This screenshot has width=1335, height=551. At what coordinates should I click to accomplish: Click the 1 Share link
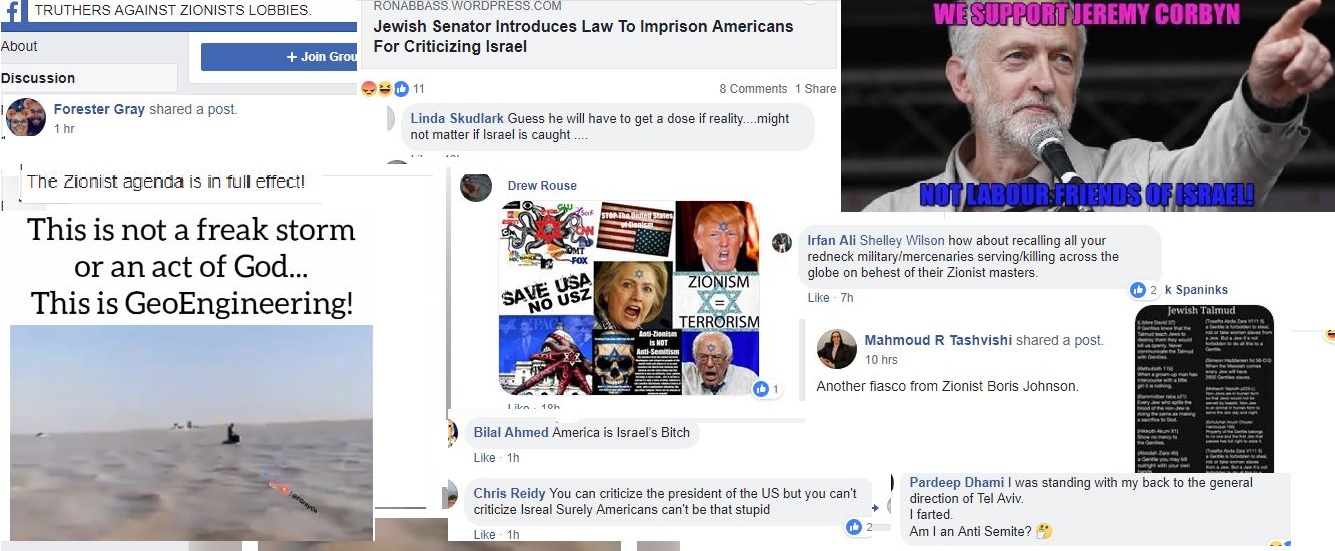coord(815,88)
